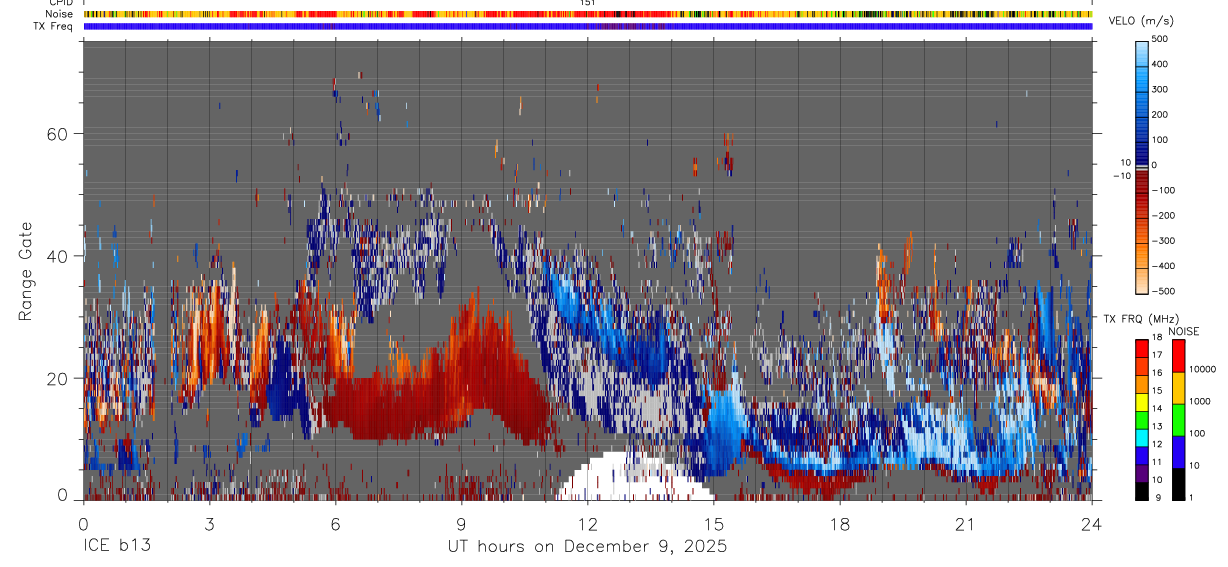Click the -200 tick on velocity colorbar
This screenshot has width=1228, height=567.
[1165, 215]
